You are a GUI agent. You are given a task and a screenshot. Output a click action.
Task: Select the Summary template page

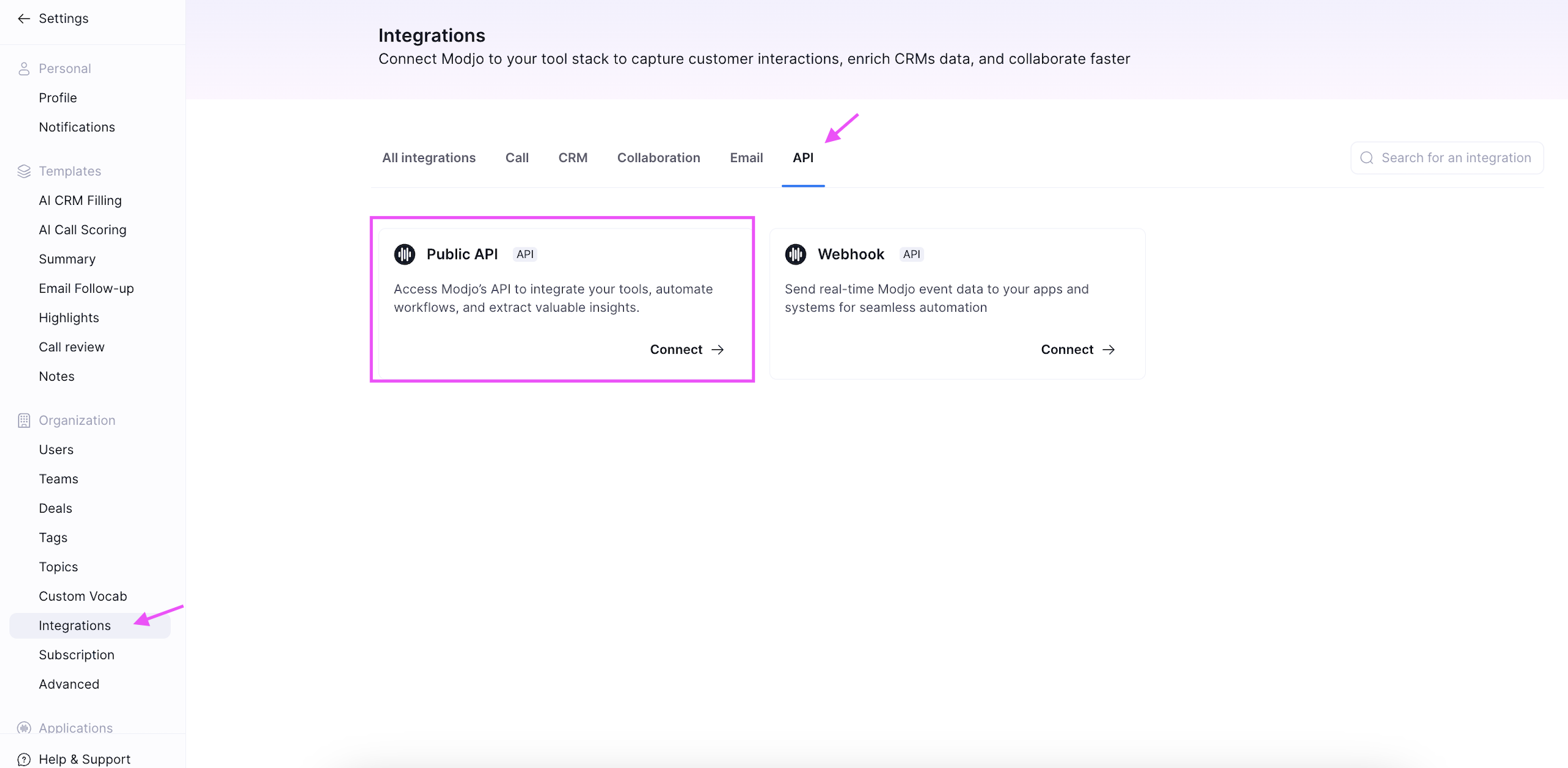point(67,259)
